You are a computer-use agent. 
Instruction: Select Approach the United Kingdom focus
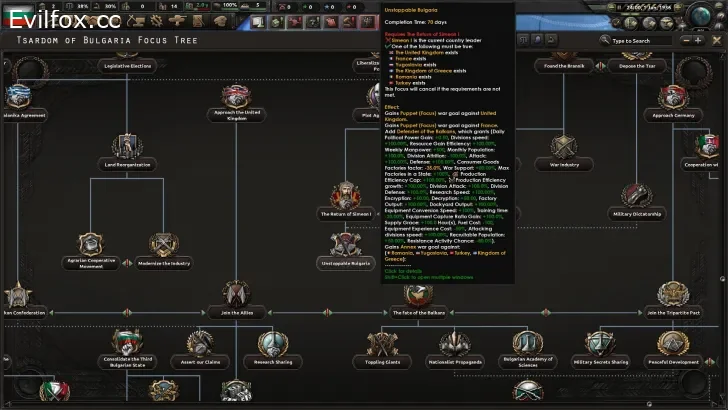coord(236,104)
